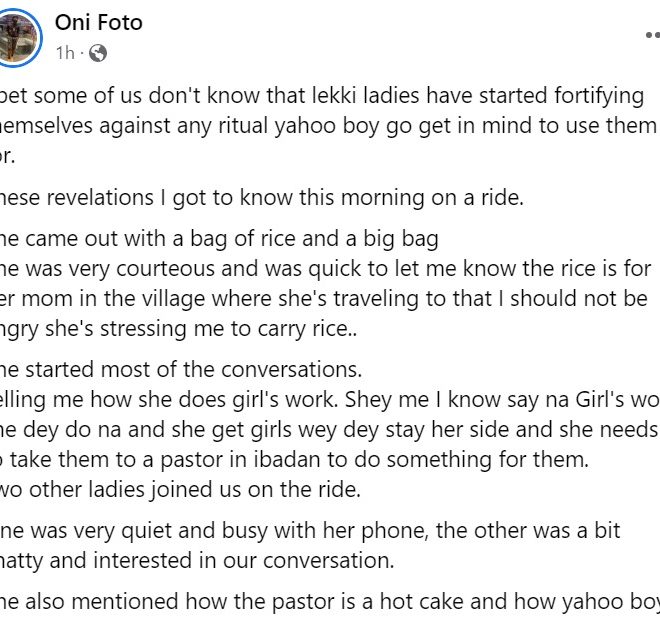The width and height of the screenshot is (660, 618).
Task: Click the public globe privacy icon
Action: tap(99, 53)
